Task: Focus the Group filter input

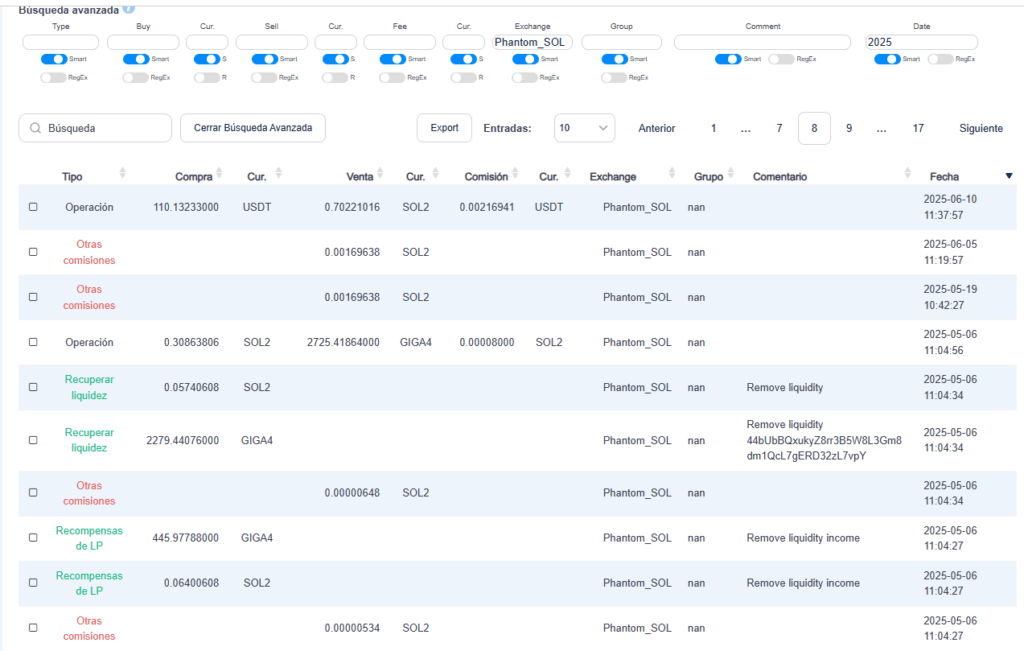Action: 622,42
